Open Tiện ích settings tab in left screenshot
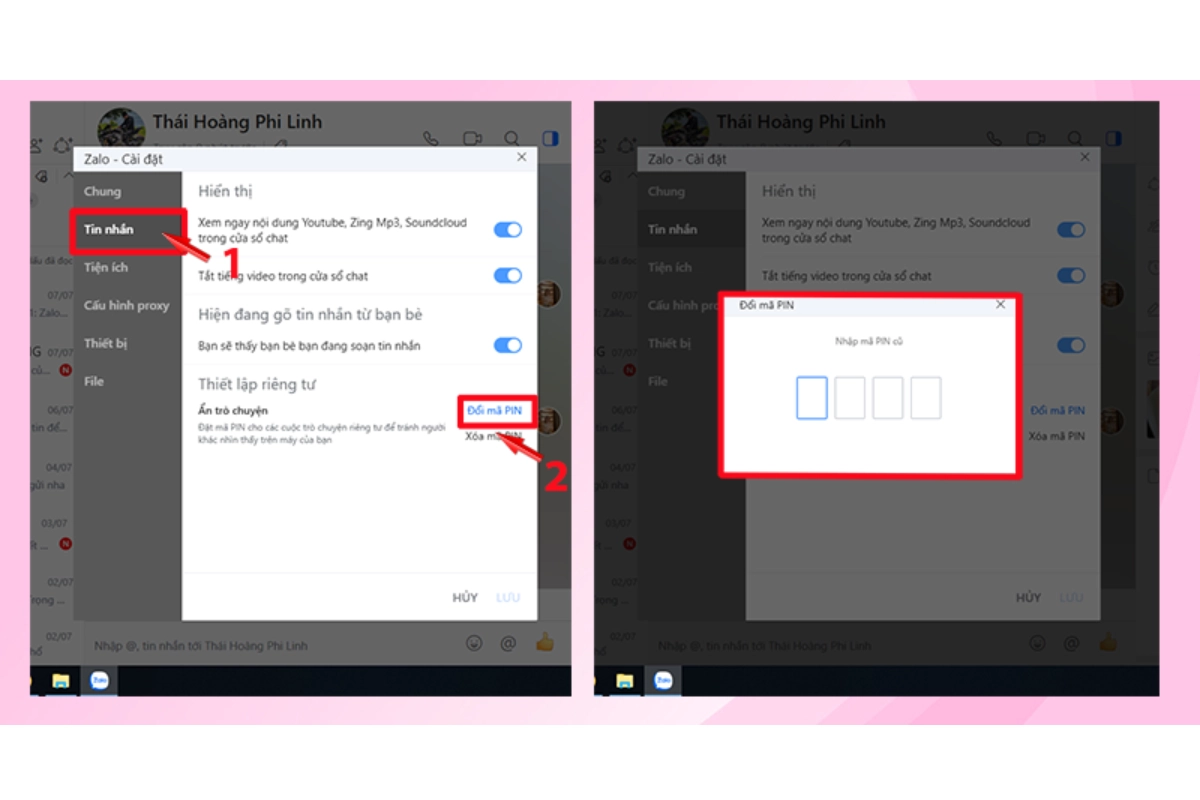 pos(106,267)
